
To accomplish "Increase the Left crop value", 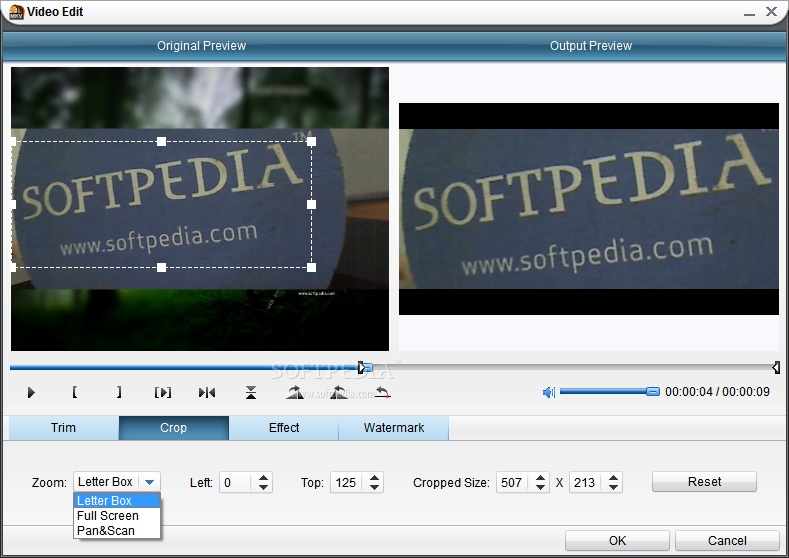I will coord(263,477).
